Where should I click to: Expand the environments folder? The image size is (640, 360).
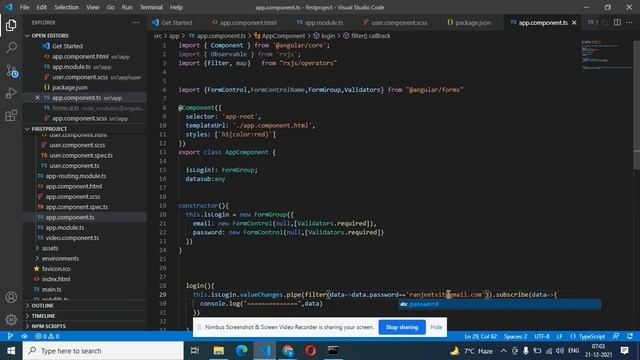pyautogui.click(x=60, y=258)
